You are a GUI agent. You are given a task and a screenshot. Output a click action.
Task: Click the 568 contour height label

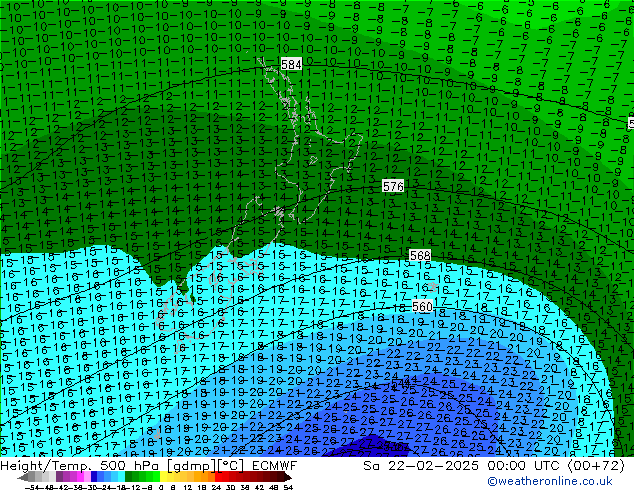(420, 256)
